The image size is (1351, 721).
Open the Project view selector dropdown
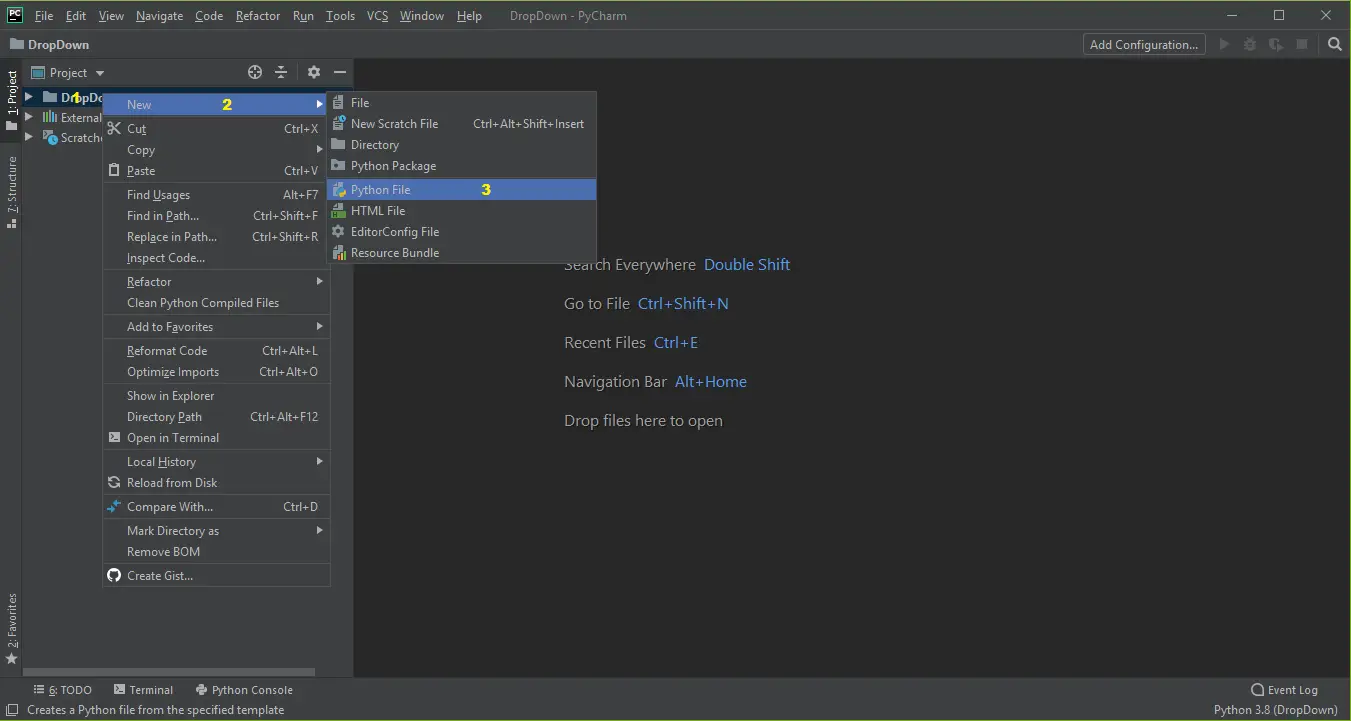[x=69, y=72]
